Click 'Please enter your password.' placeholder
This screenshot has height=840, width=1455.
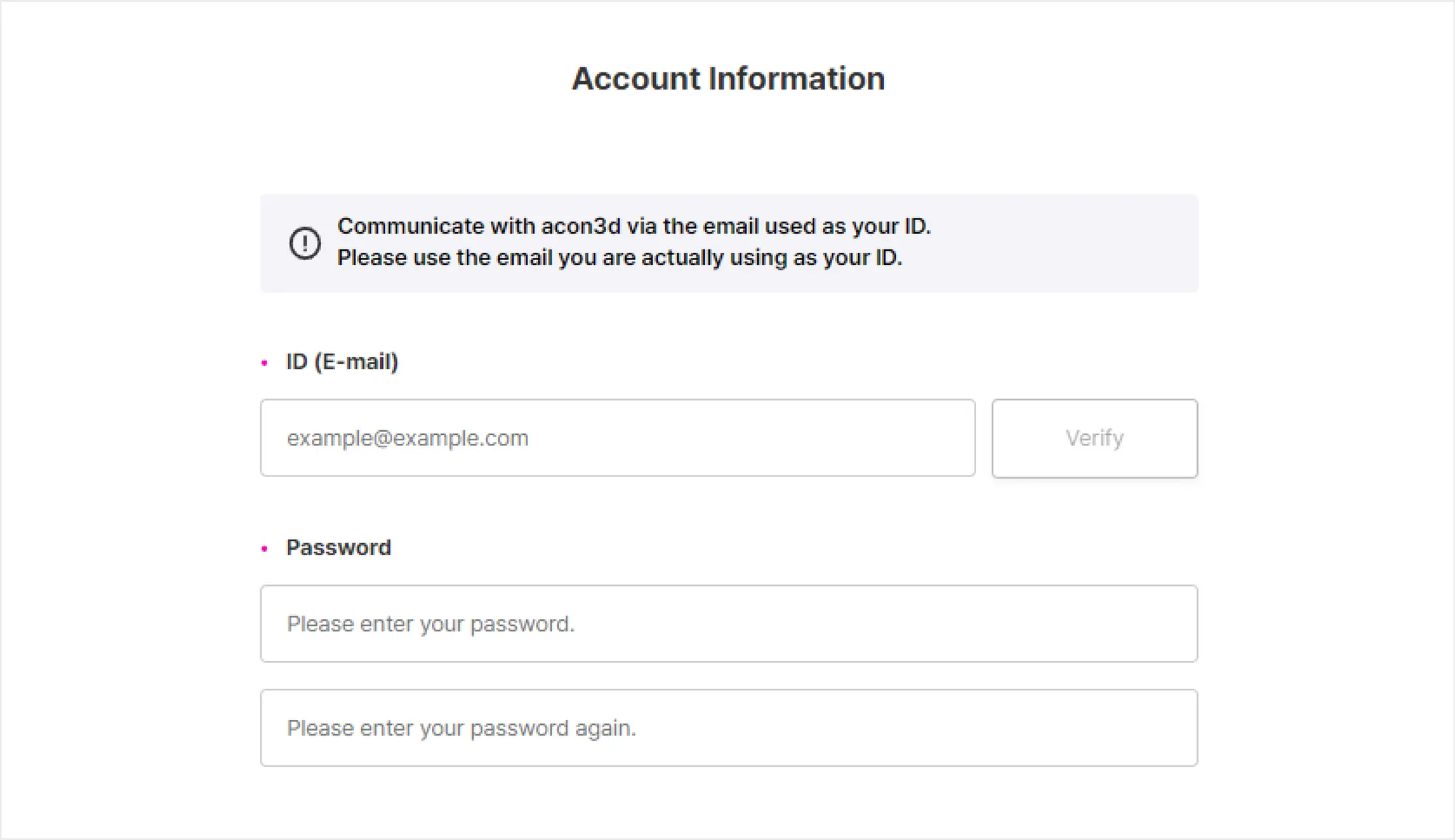point(431,624)
